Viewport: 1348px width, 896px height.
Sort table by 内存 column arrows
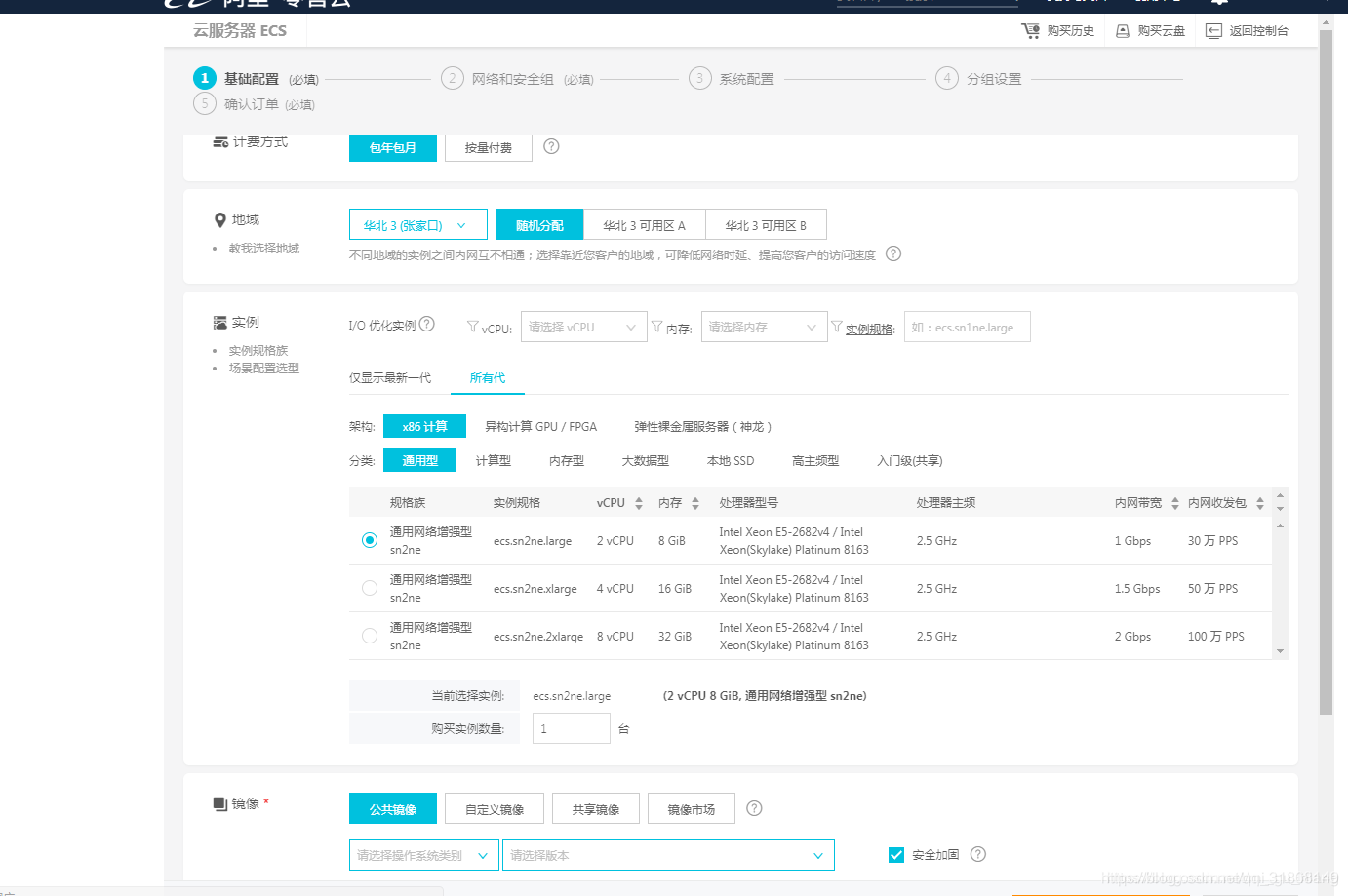click(695, 503)
